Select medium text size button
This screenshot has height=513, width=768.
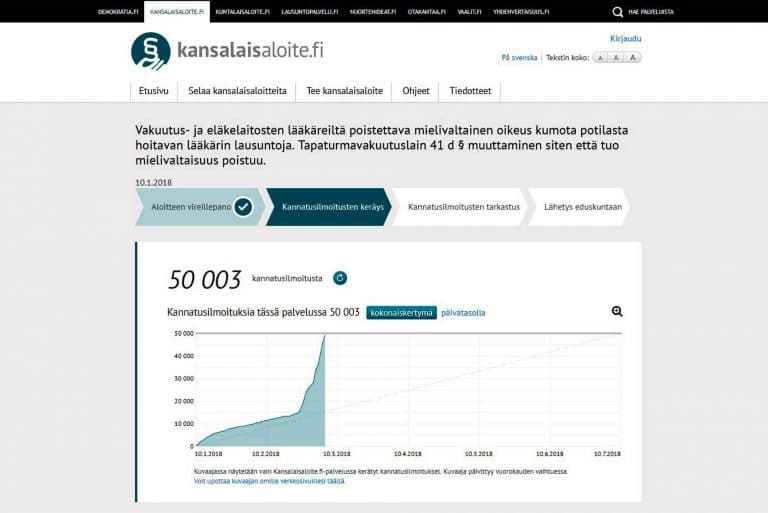pyautogui.click(x=617, y=58)
